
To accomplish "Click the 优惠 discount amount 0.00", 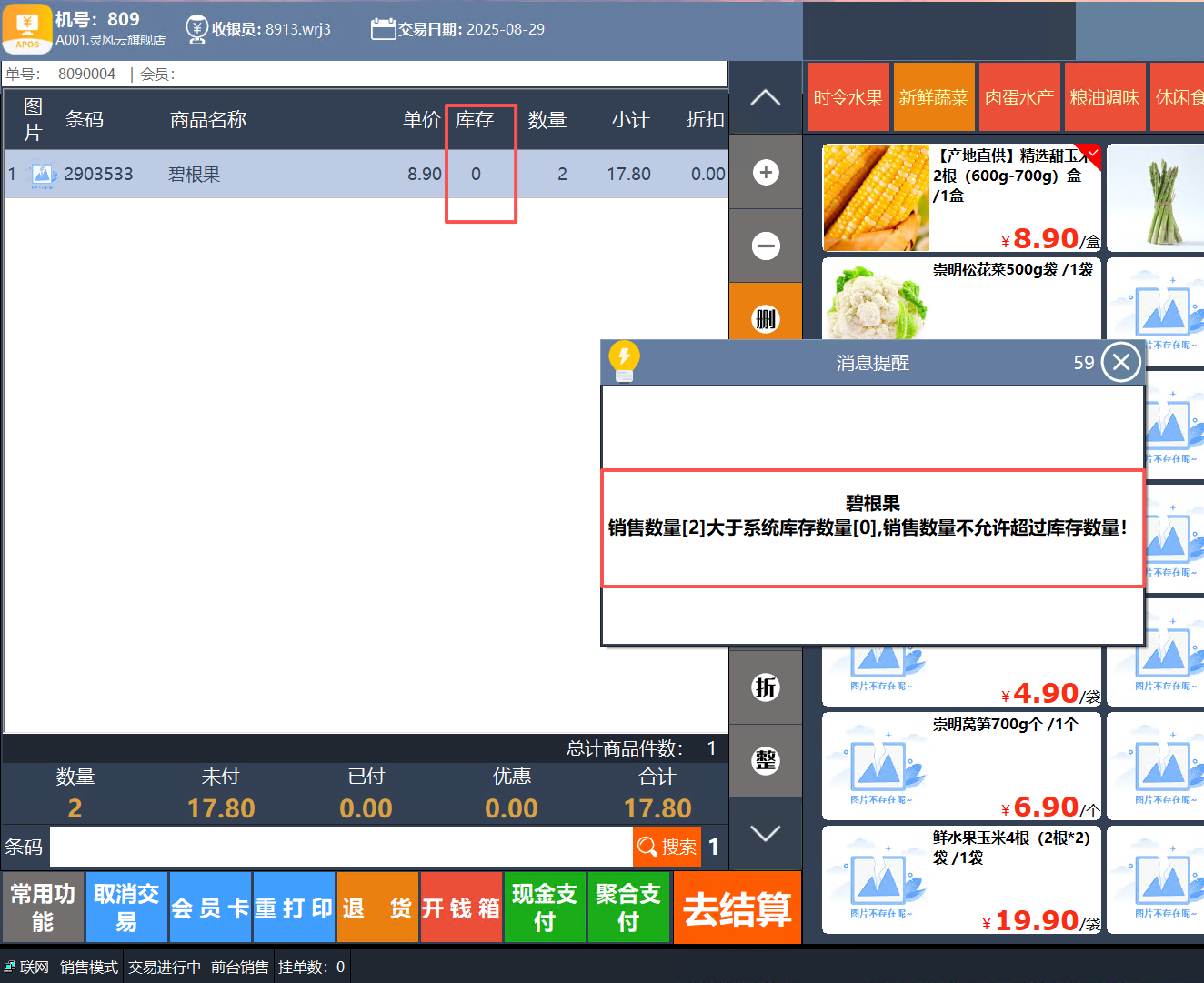I will 511,808.
